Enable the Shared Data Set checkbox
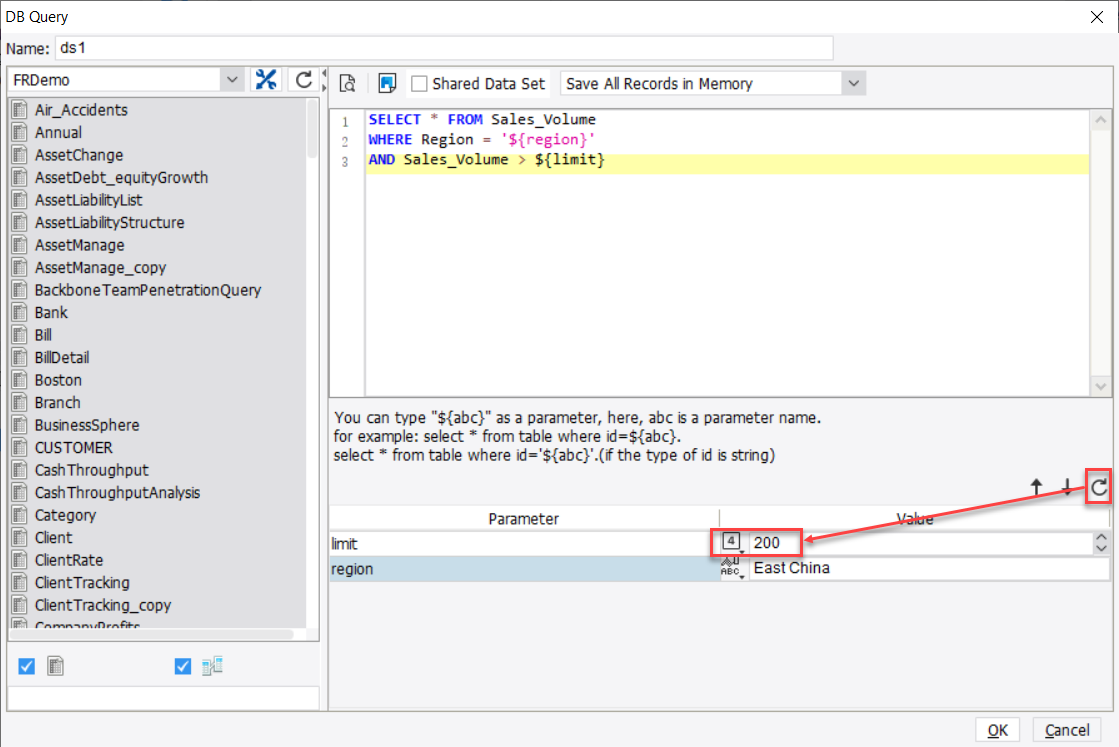The width and height of the screenshot is (1119, 747). coord(419,84)
